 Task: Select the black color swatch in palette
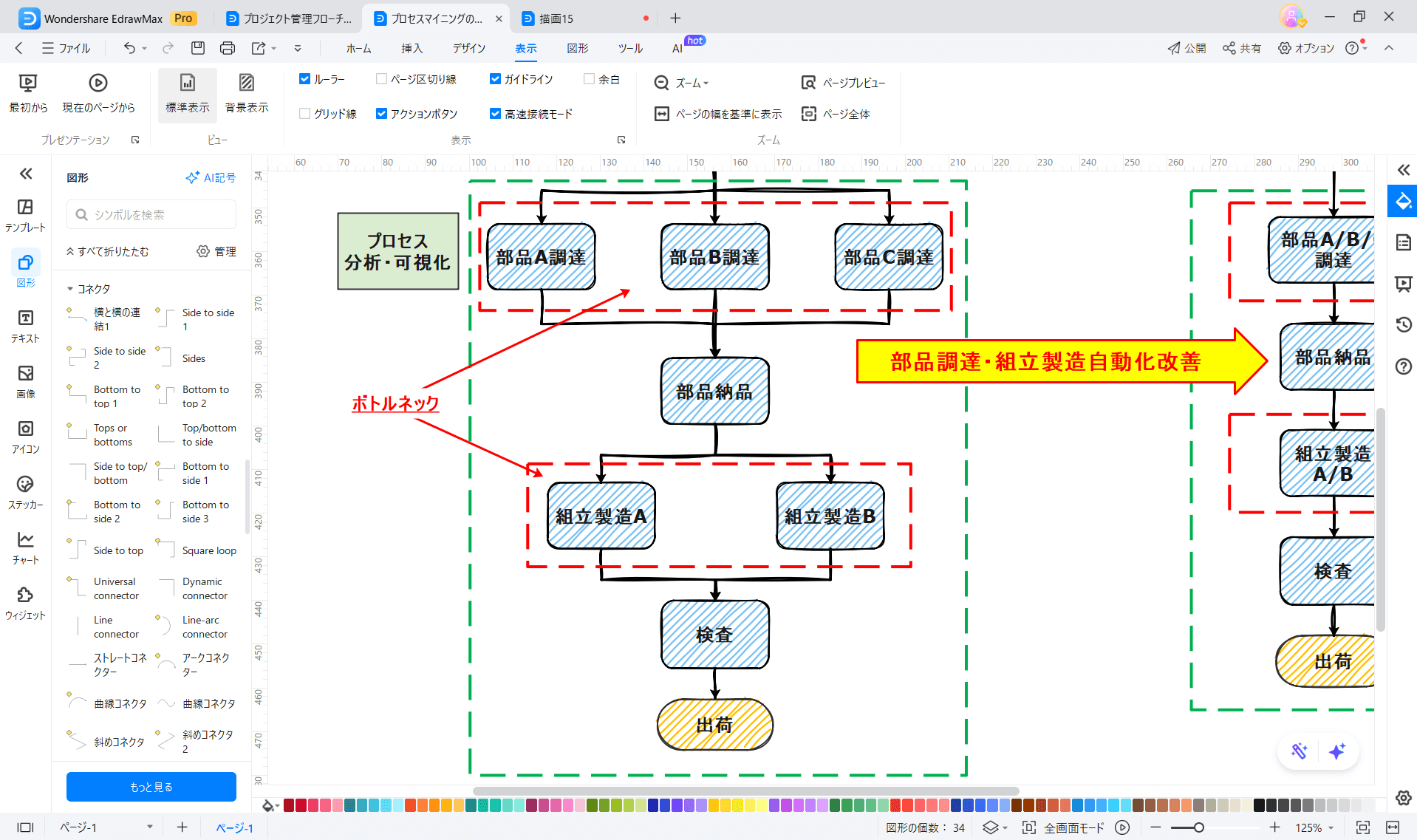point(1259,806)
